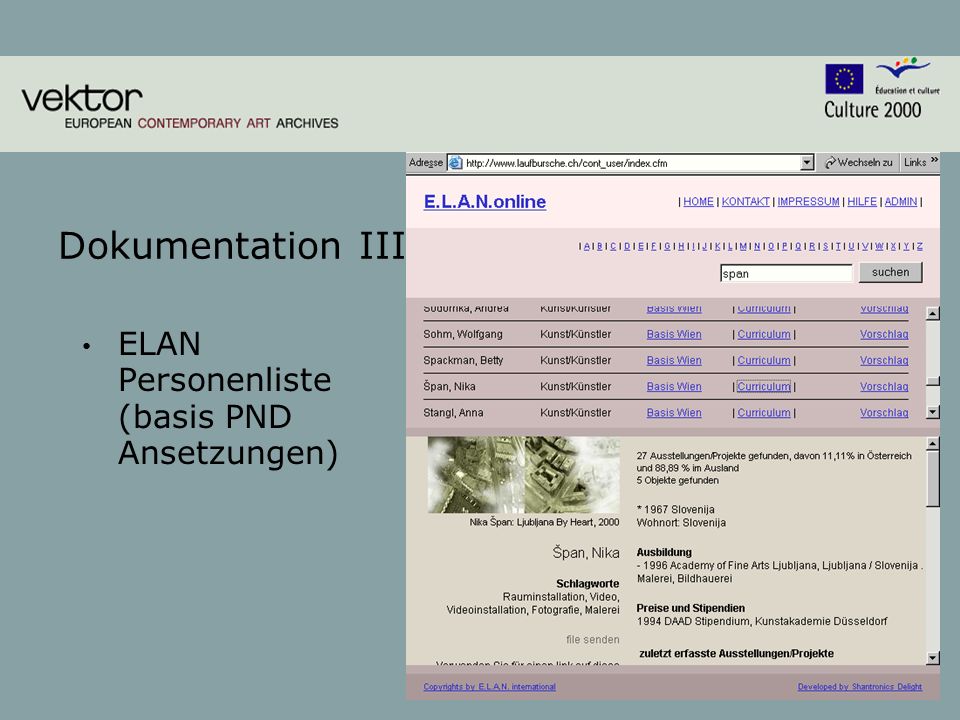Open the address bar URL dropdown arrow
This screenshot has width=960, height=720.
[807, 163]
